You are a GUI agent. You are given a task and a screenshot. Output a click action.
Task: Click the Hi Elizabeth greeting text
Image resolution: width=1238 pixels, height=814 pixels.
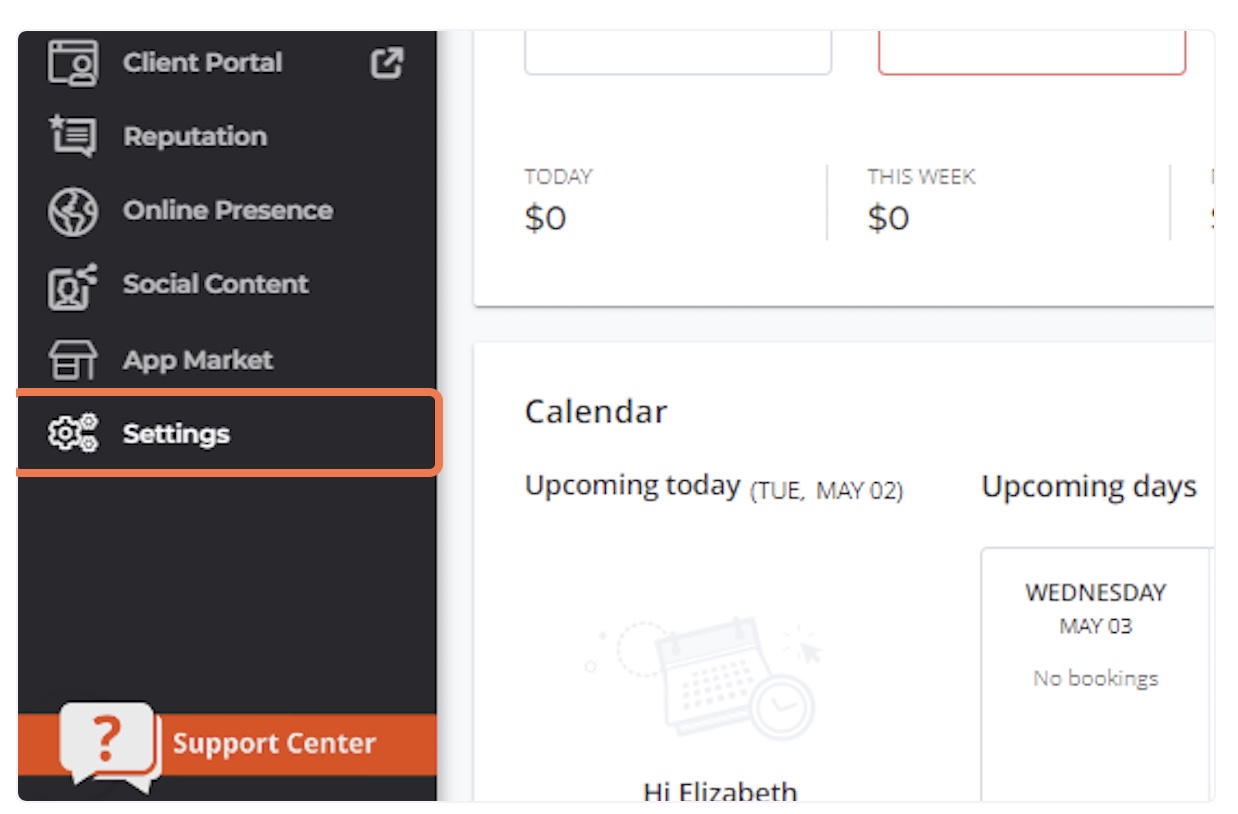[720, 791]
